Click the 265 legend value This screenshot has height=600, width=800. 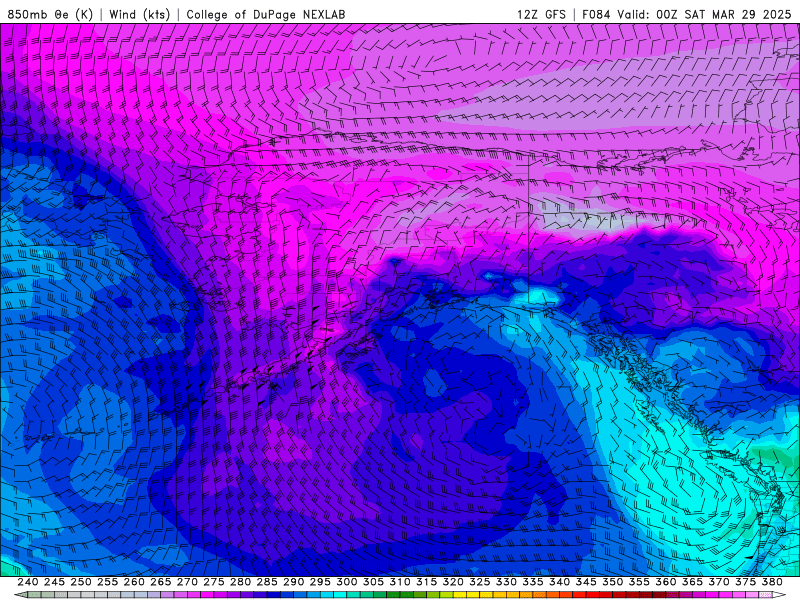[160, 582]
